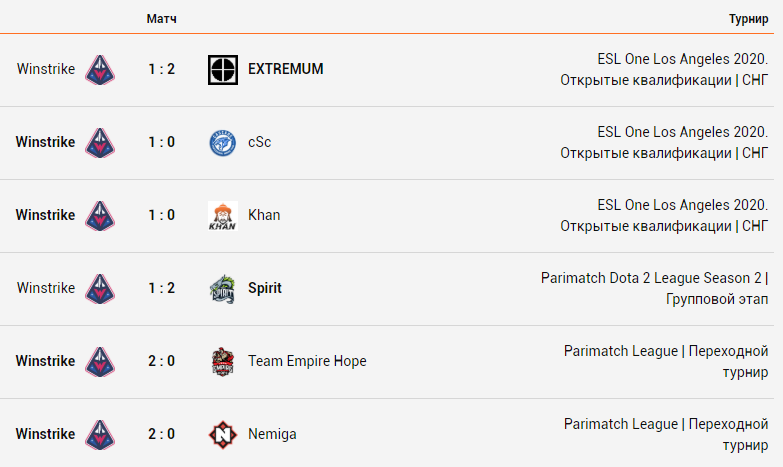Open the ESL One Los Angeles tournament in the cSc row
Screen dimensions: 783x467
click(x=664, y=142)
